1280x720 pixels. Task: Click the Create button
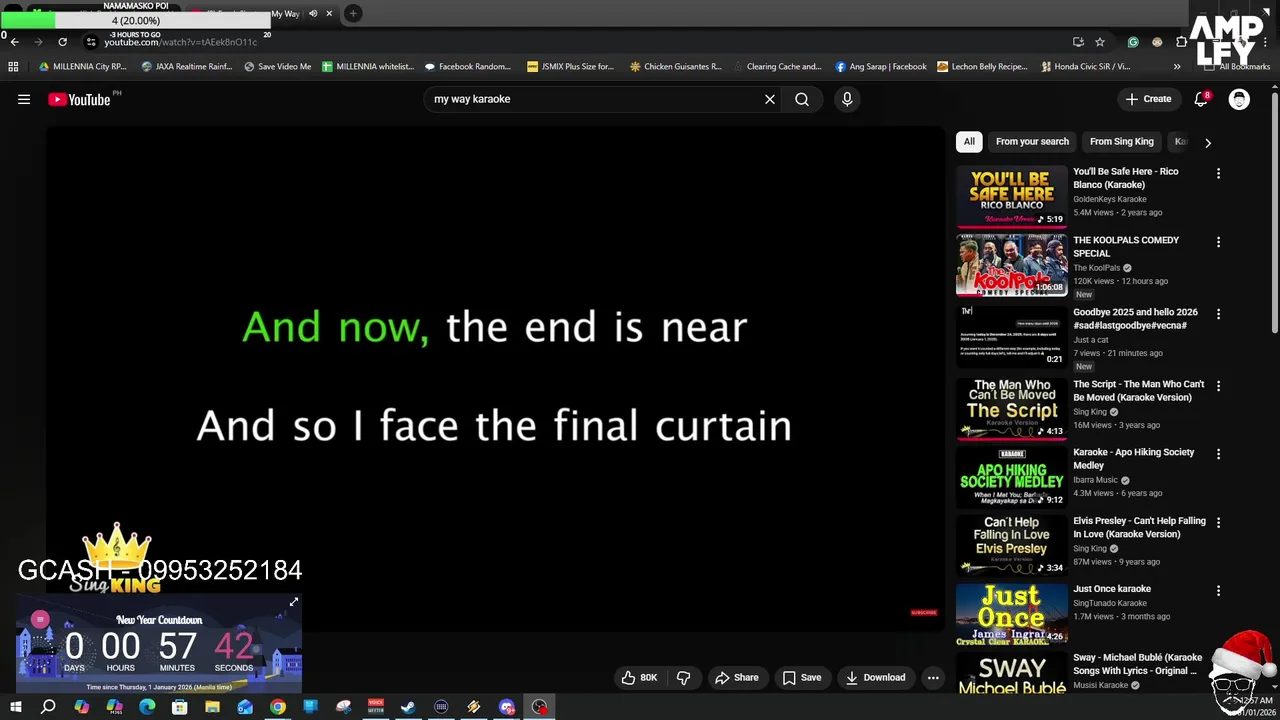tap(1148, 99)
